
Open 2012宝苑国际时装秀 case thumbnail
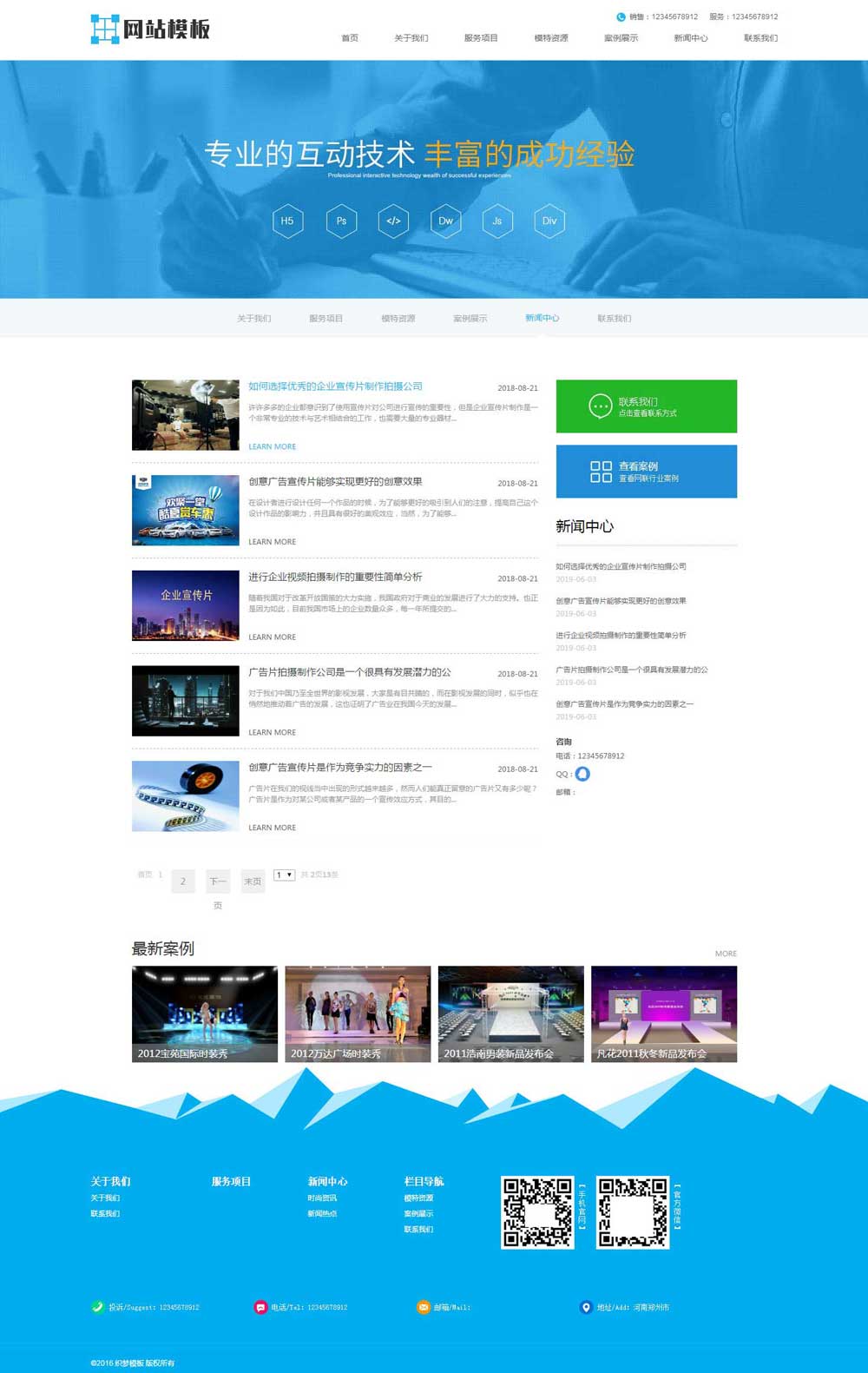(x=205, y=1013)
